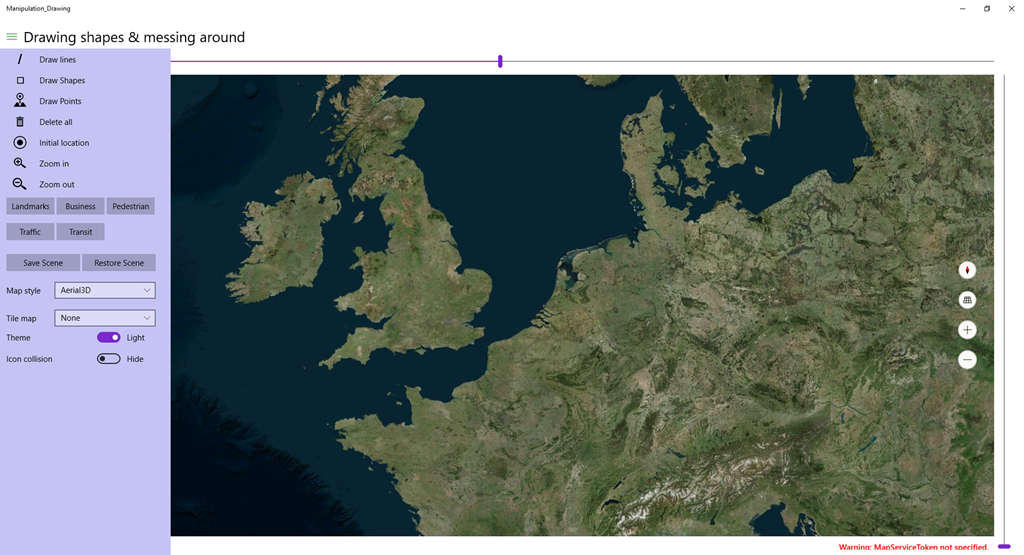This screenshot has width=1024, height=555.
Task: Click the Delete all trash icon
Action: pyautogui.click(x=20, y=122)
